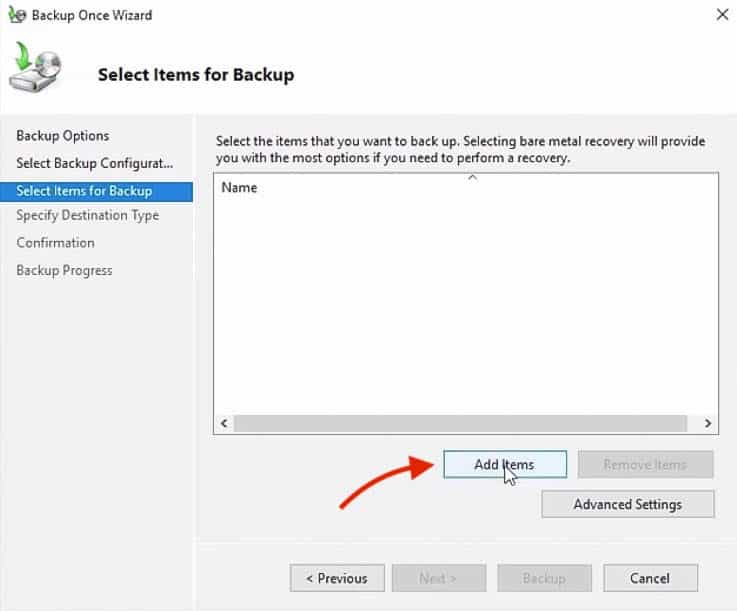
Task: Click the backup drive header icon
Action: click(36, 67)
